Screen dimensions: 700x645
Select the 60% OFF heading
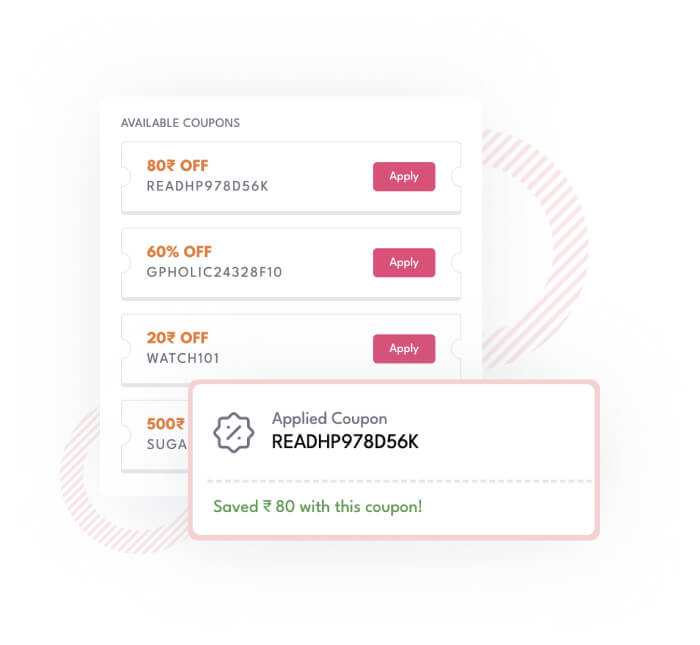tap(179, 252)
